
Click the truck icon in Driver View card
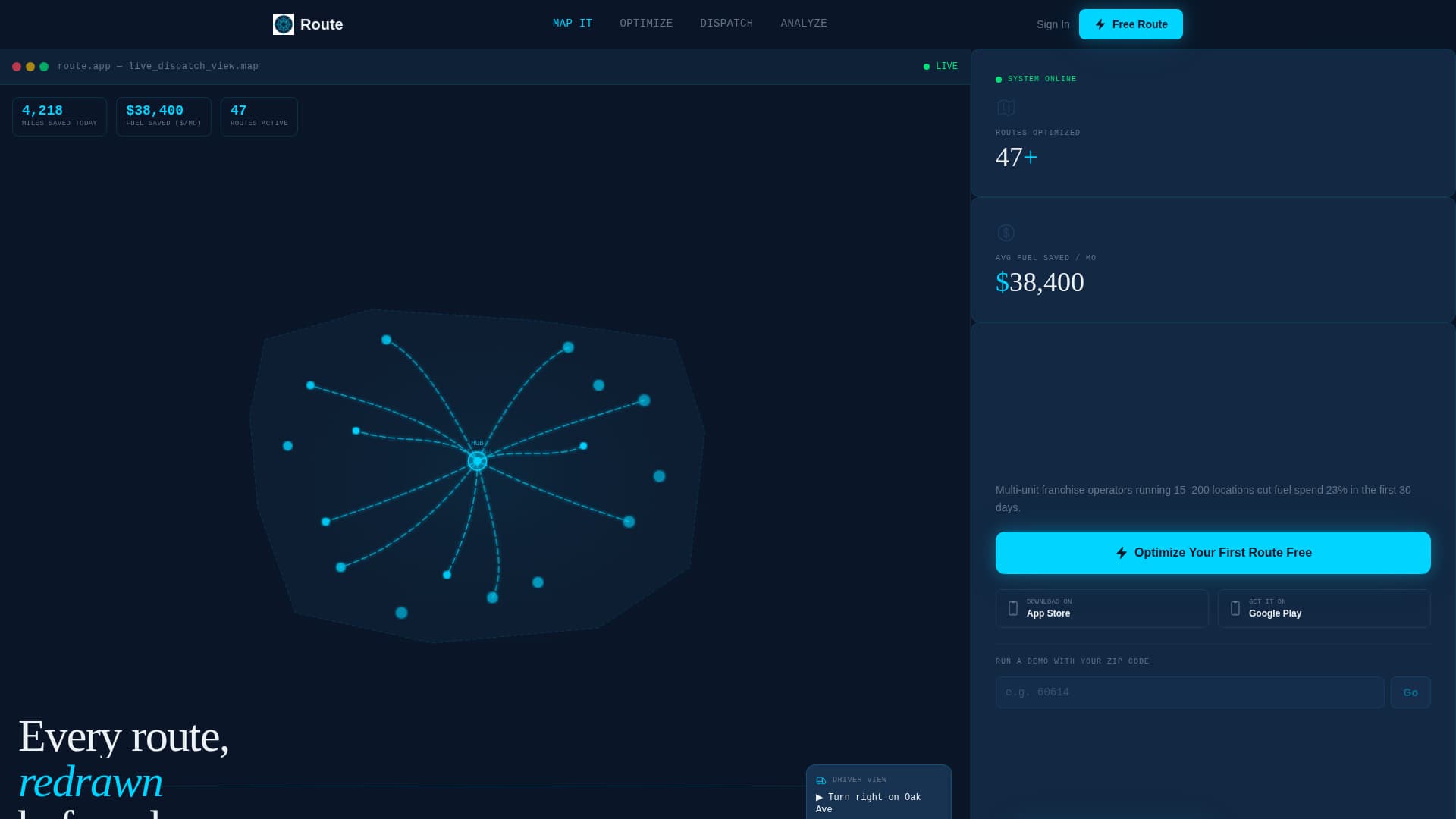[x=821, y=780]
